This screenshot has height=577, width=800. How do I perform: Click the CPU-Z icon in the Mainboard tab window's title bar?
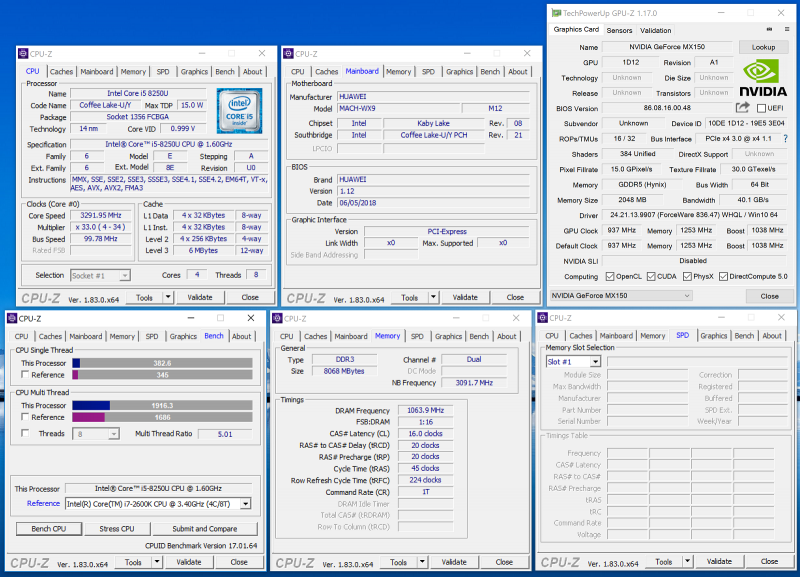pos(288,54)
